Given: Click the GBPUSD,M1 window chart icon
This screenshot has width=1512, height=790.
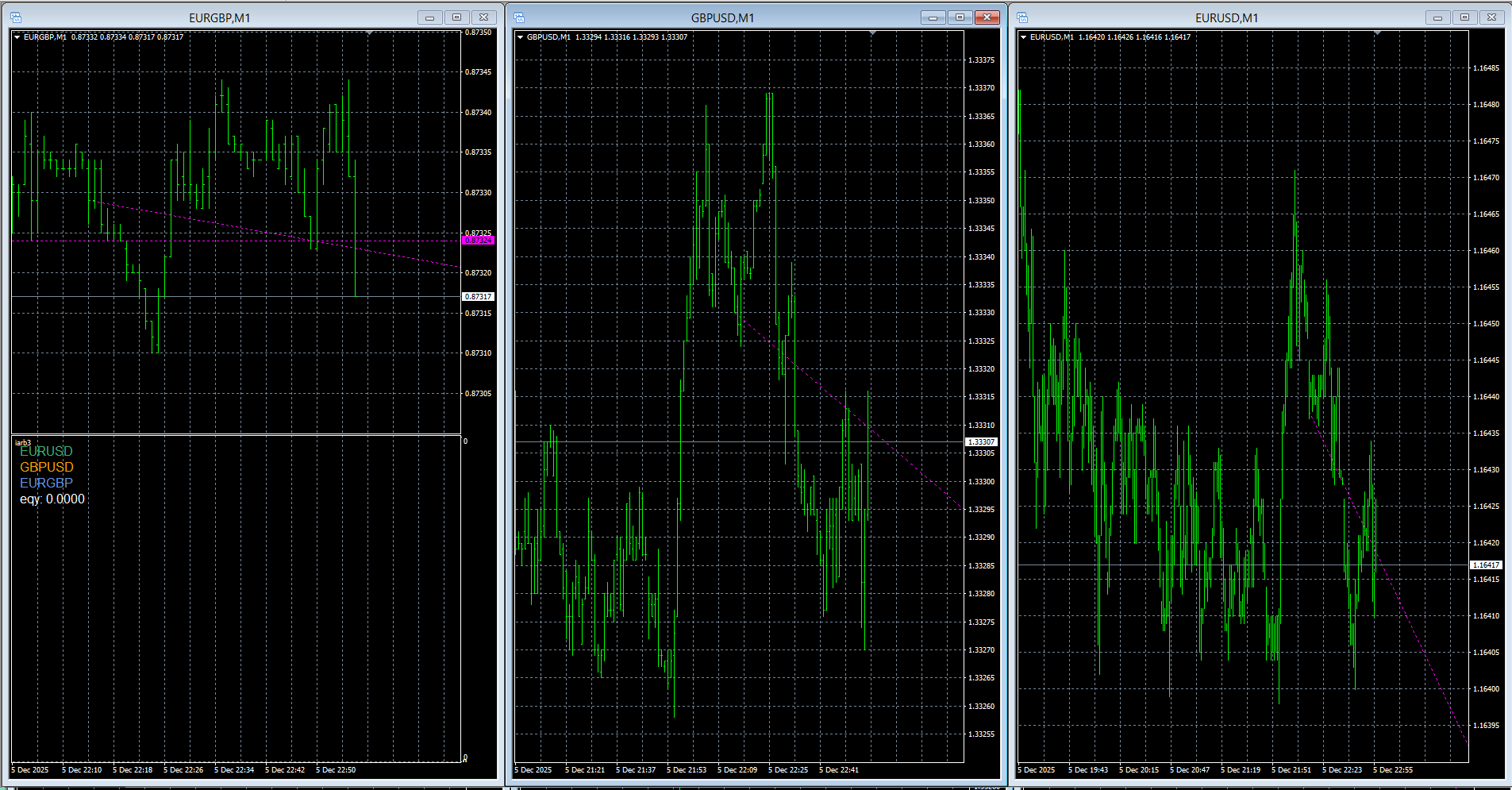Looking at the screenshot, I should (x=519, y=17).
